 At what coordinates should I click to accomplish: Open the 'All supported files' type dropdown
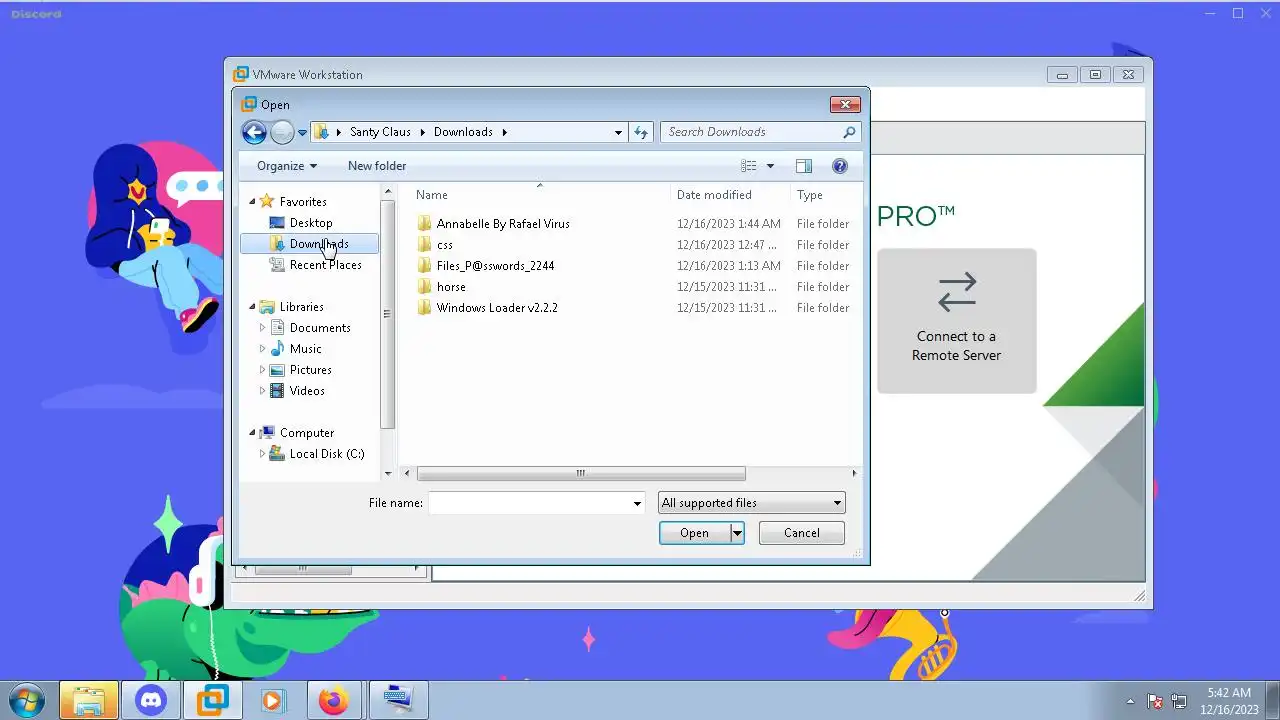(751, 503)
